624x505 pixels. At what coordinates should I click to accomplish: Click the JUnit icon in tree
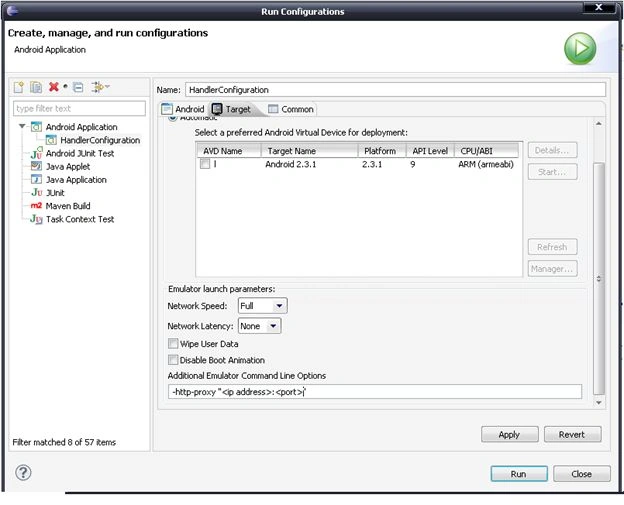click(x=37, y=193)
